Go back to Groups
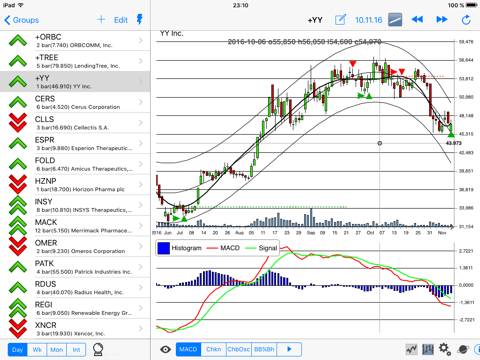480x360 pixels. 21,20
